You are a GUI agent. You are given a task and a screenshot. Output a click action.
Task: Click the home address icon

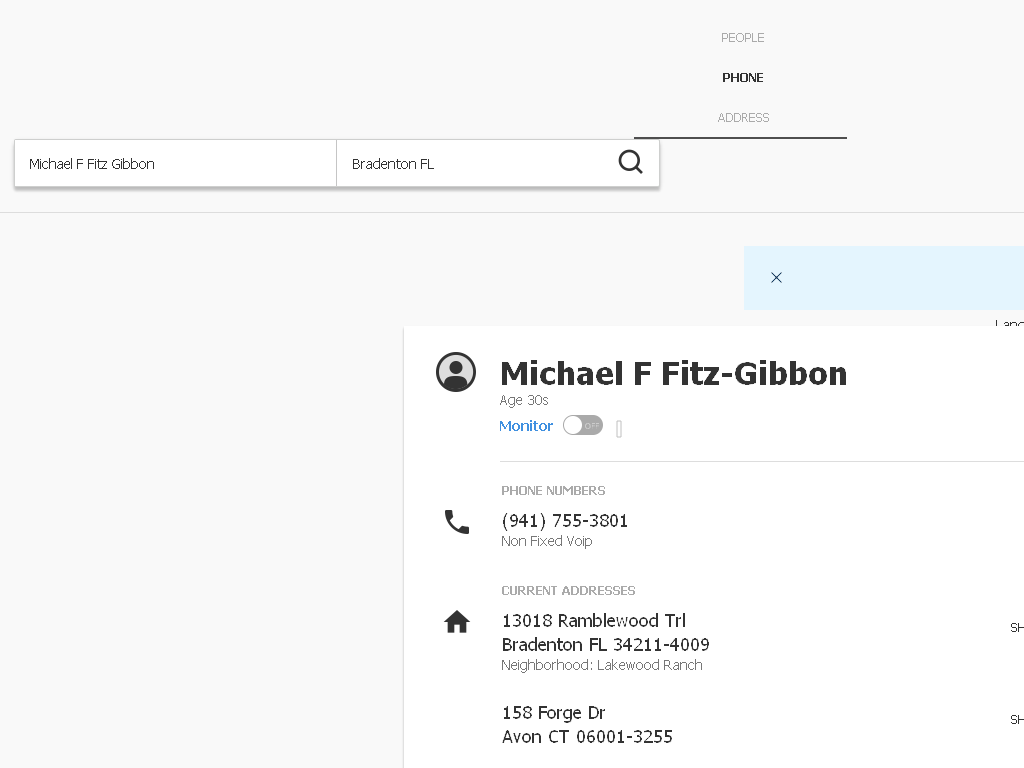click(457, 621)
